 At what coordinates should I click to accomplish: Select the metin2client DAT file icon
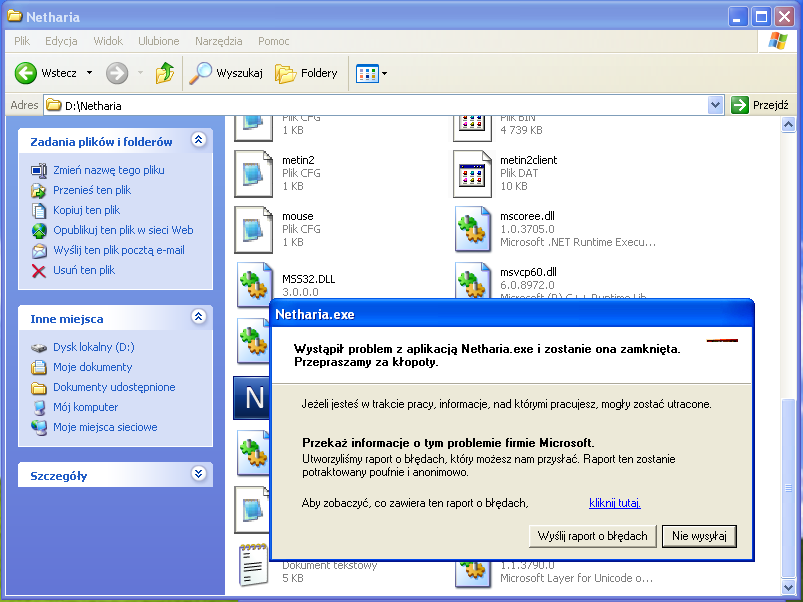point(472,174)
